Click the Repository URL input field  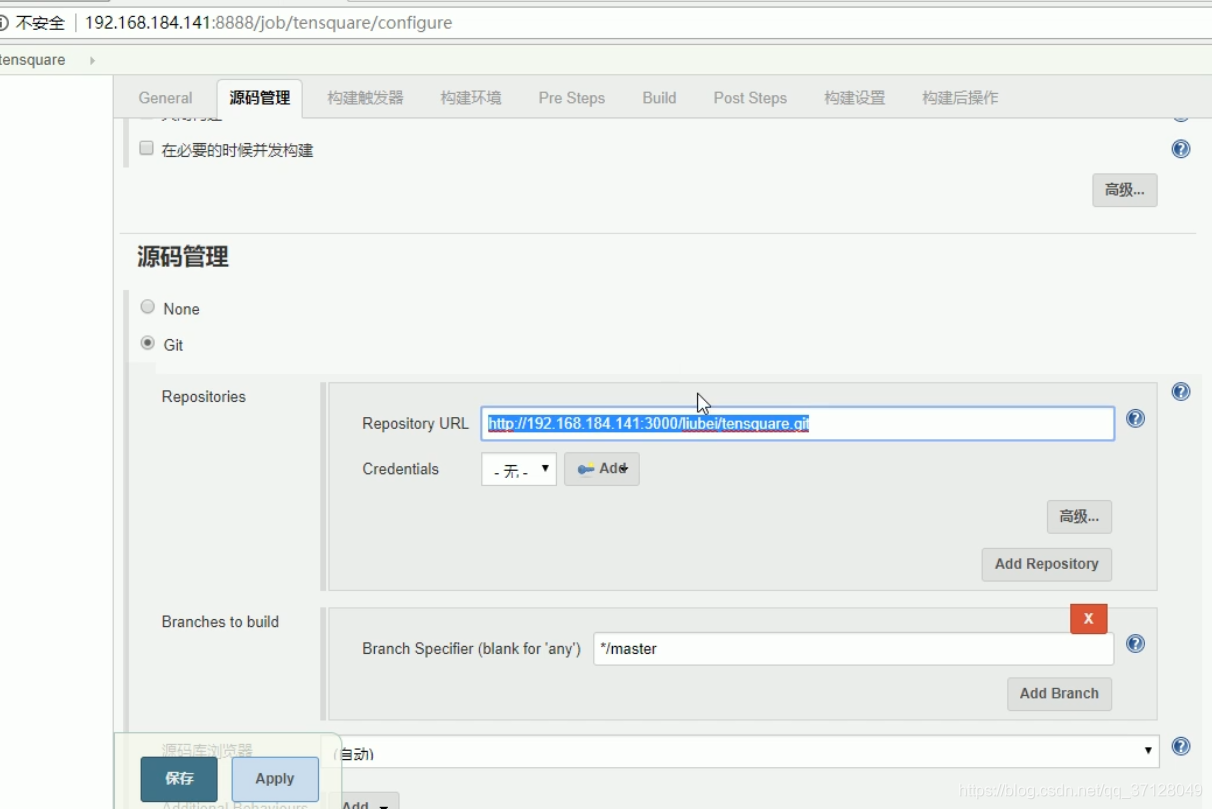pos(798,424)
